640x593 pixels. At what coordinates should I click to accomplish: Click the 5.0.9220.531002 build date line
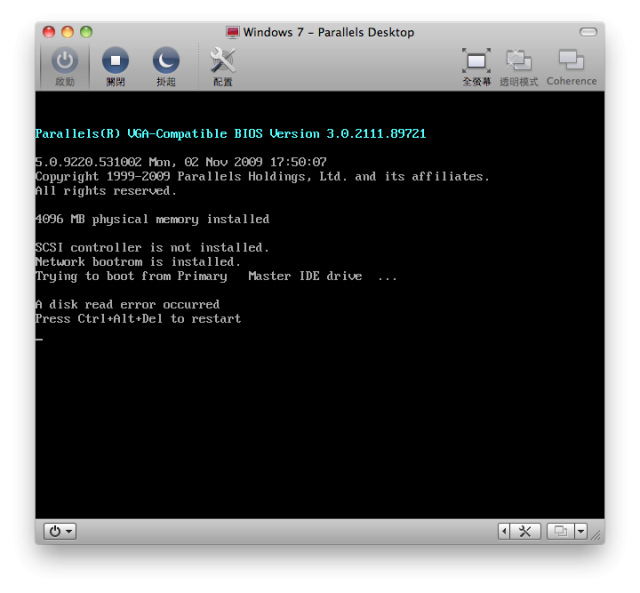[181, 162]
